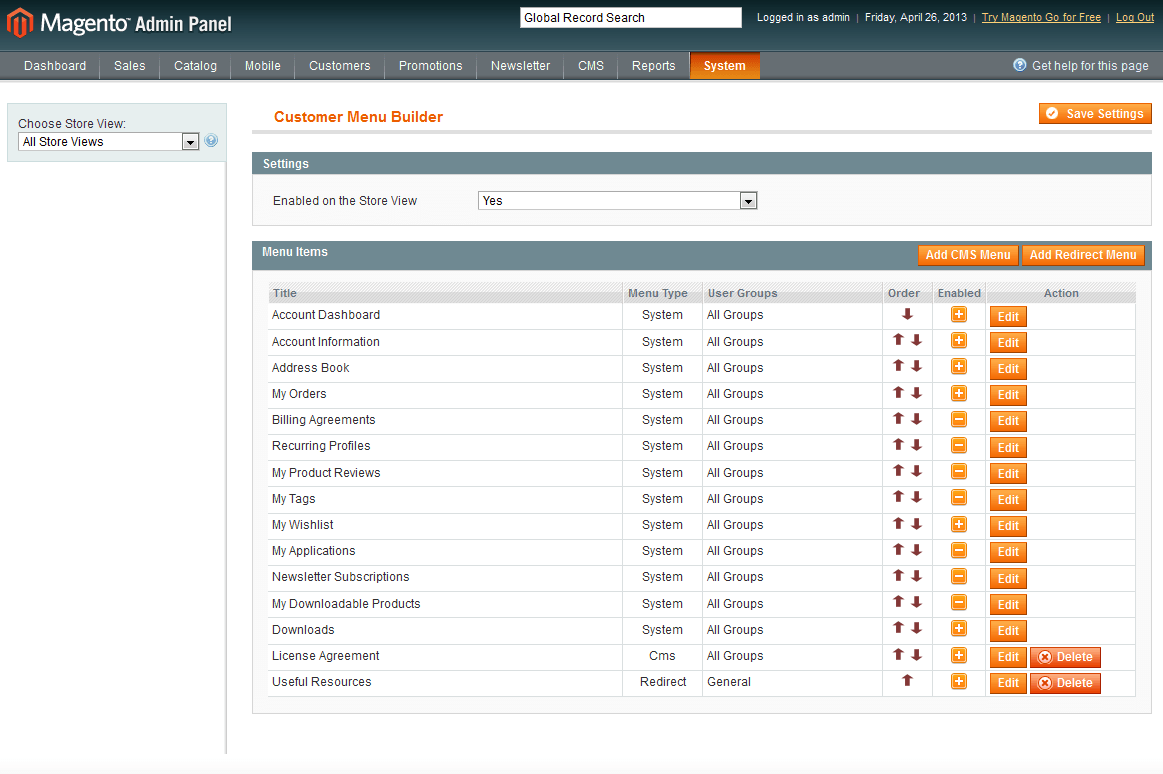This screenshot has height=774, width=1163.
Task: Toggle enabled state for Recurring Profiles
Action: tap(959, 446)
